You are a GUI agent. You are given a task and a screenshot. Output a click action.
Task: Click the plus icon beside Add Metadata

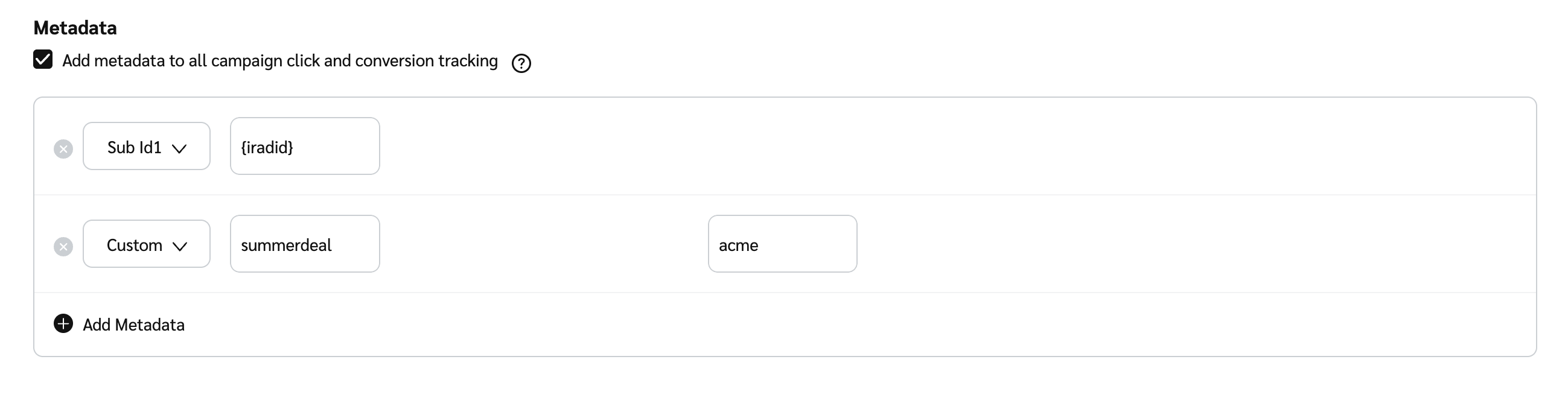point(63,325)
